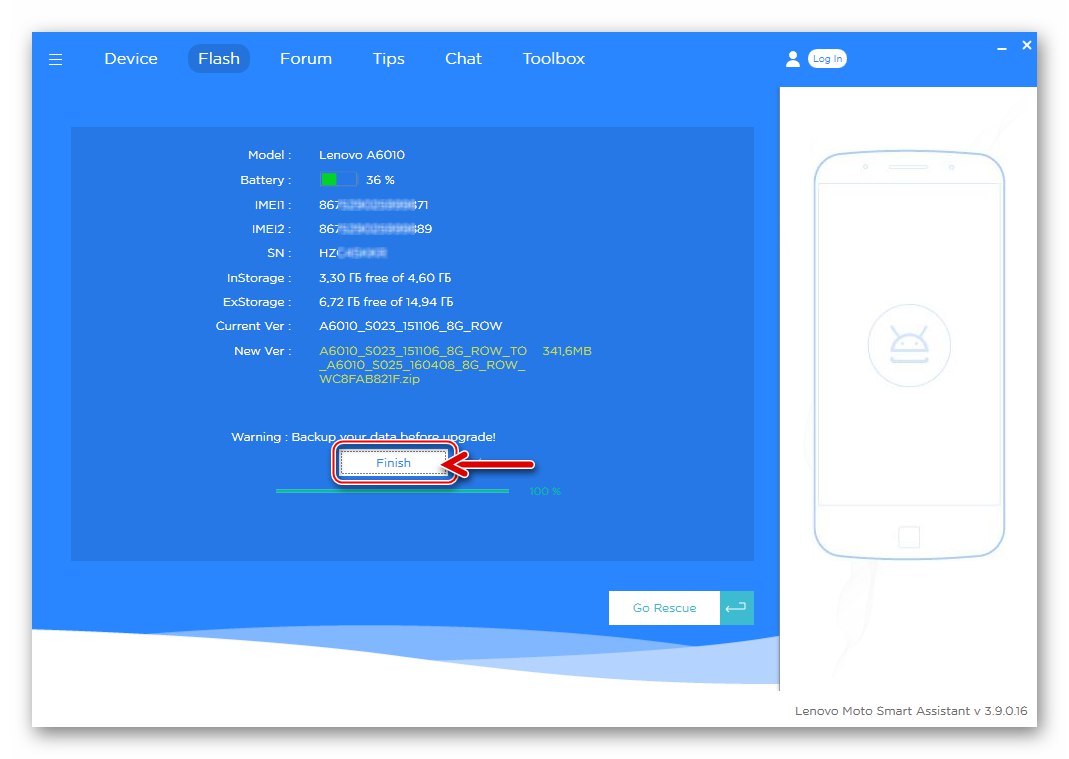Click the Android robot icon on phone
The height and width of the screenshot is (759, 1069).
click(909, 345)
